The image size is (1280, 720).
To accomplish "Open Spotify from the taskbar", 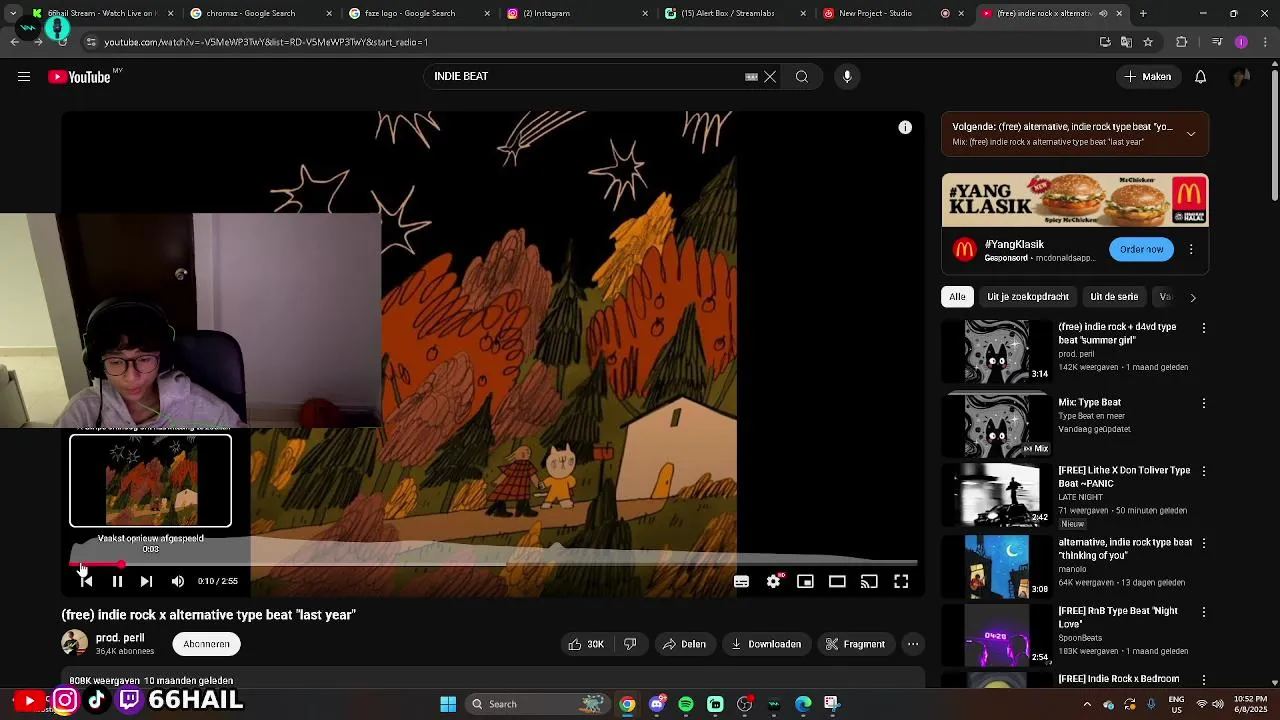I will [x=686, y=704].
